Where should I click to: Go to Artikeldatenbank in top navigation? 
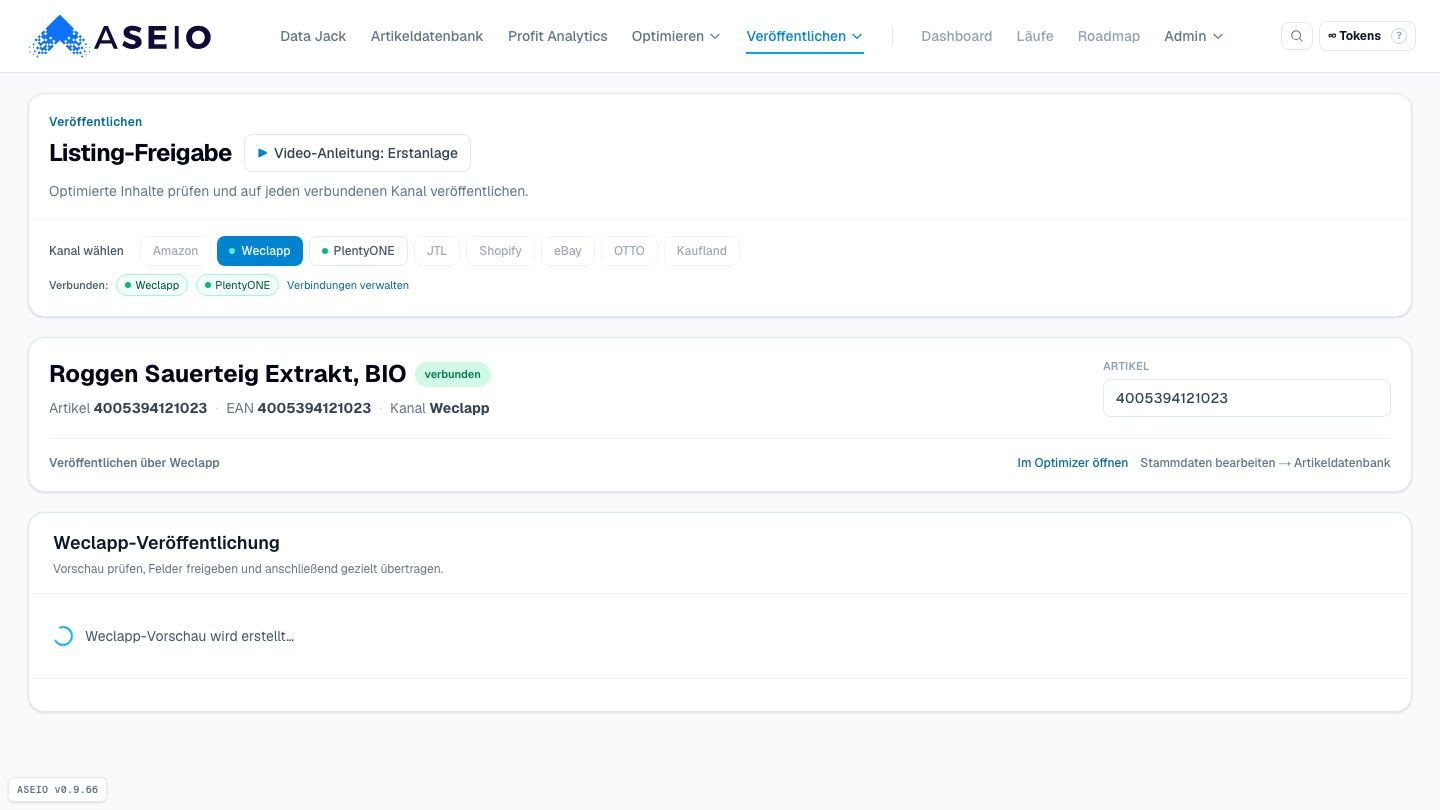click(x=427, y=36)
